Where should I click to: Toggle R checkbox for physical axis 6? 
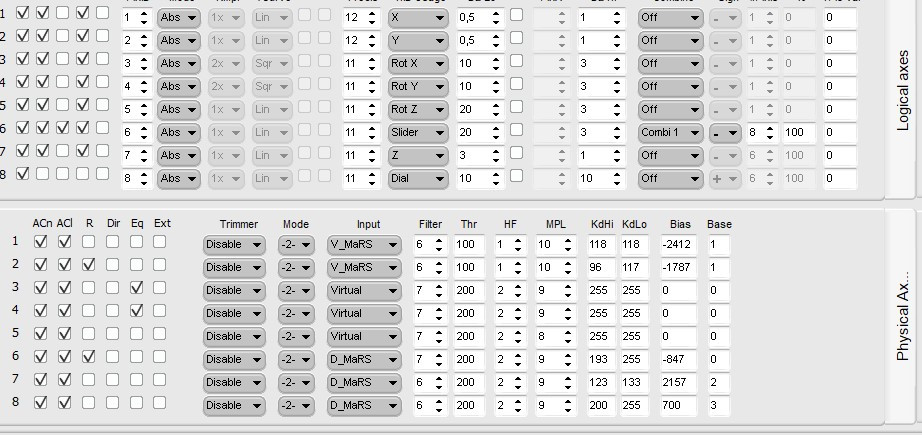coord(88,356)
